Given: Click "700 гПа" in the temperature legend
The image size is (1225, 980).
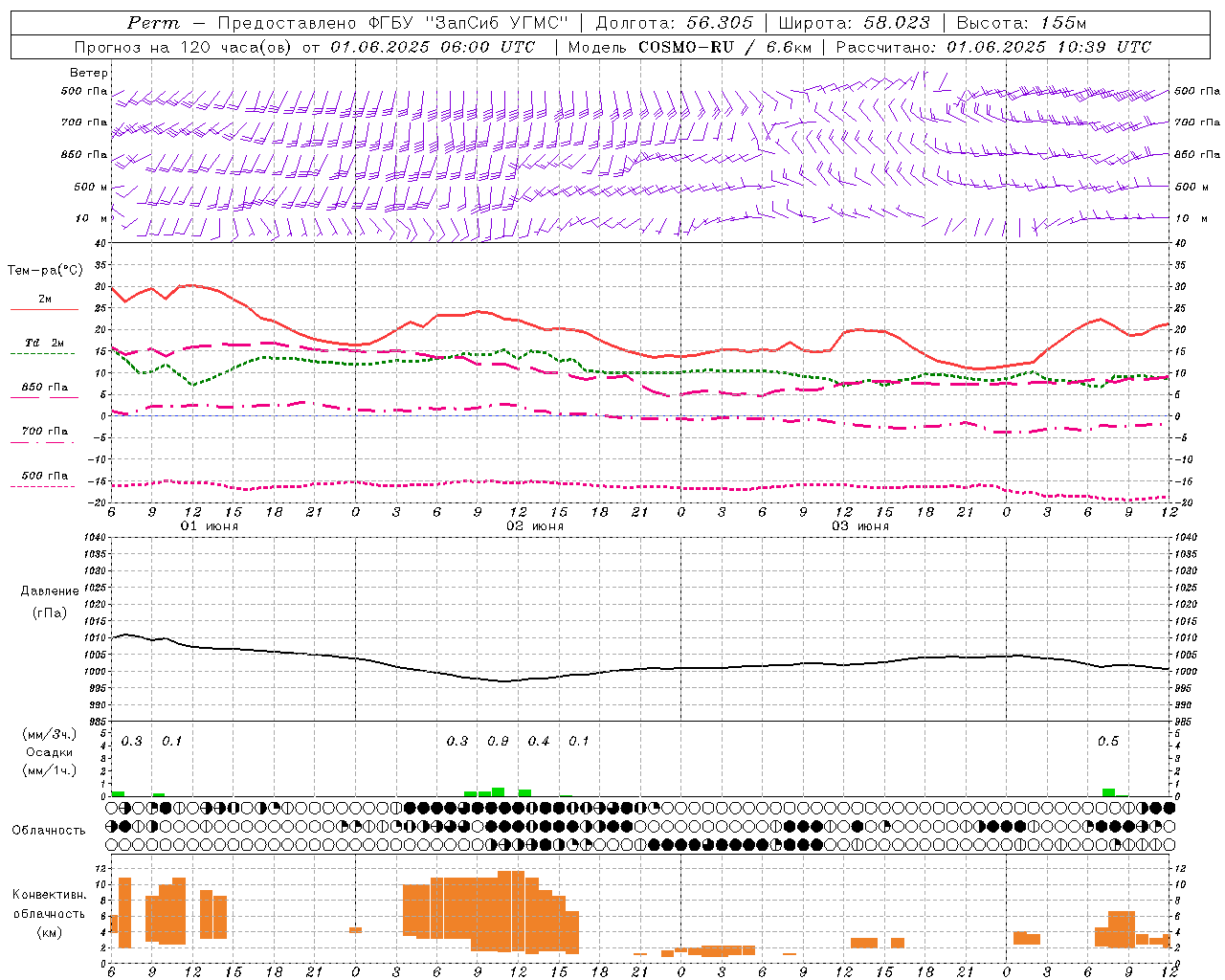Looking at the screenshot, I should (45, 432).
